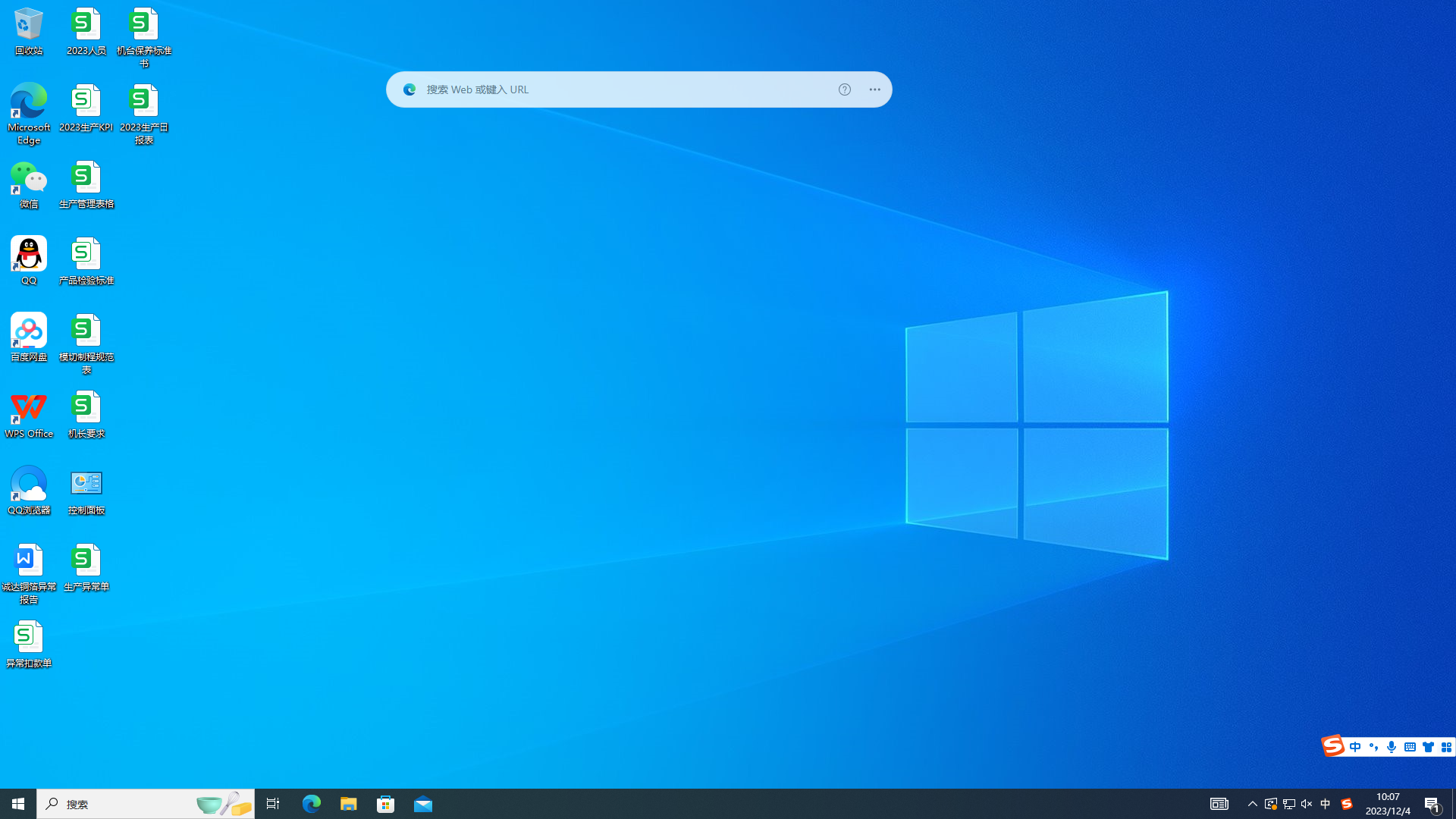Toggle Sogou punctuation mode button
1456x819 pixels.
(x=1373, y=747)
